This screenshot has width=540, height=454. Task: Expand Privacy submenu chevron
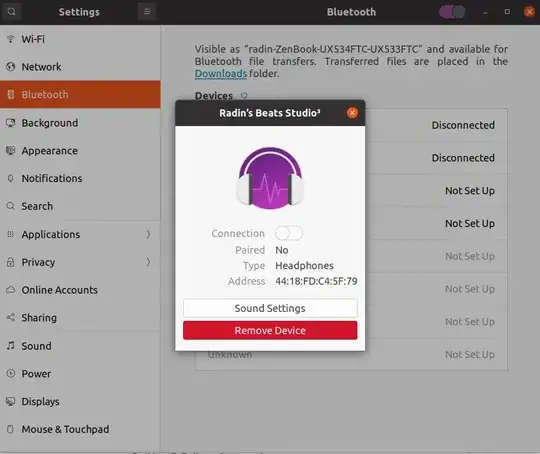(x=148, y=262)
